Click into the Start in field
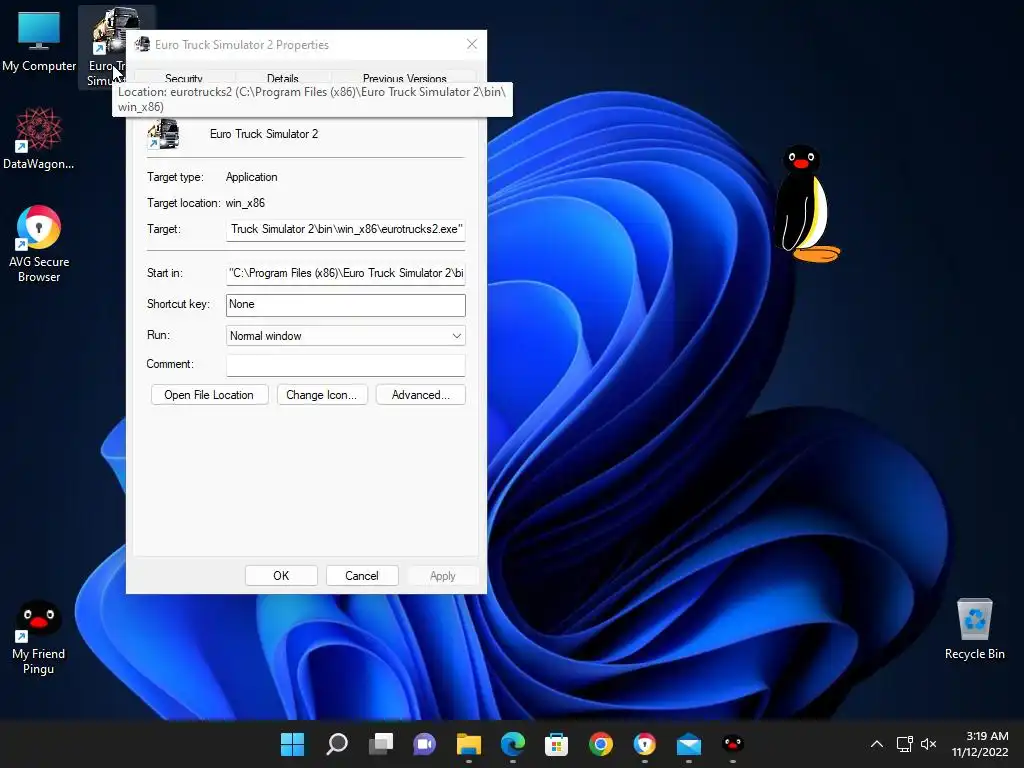 pos(345,273)
